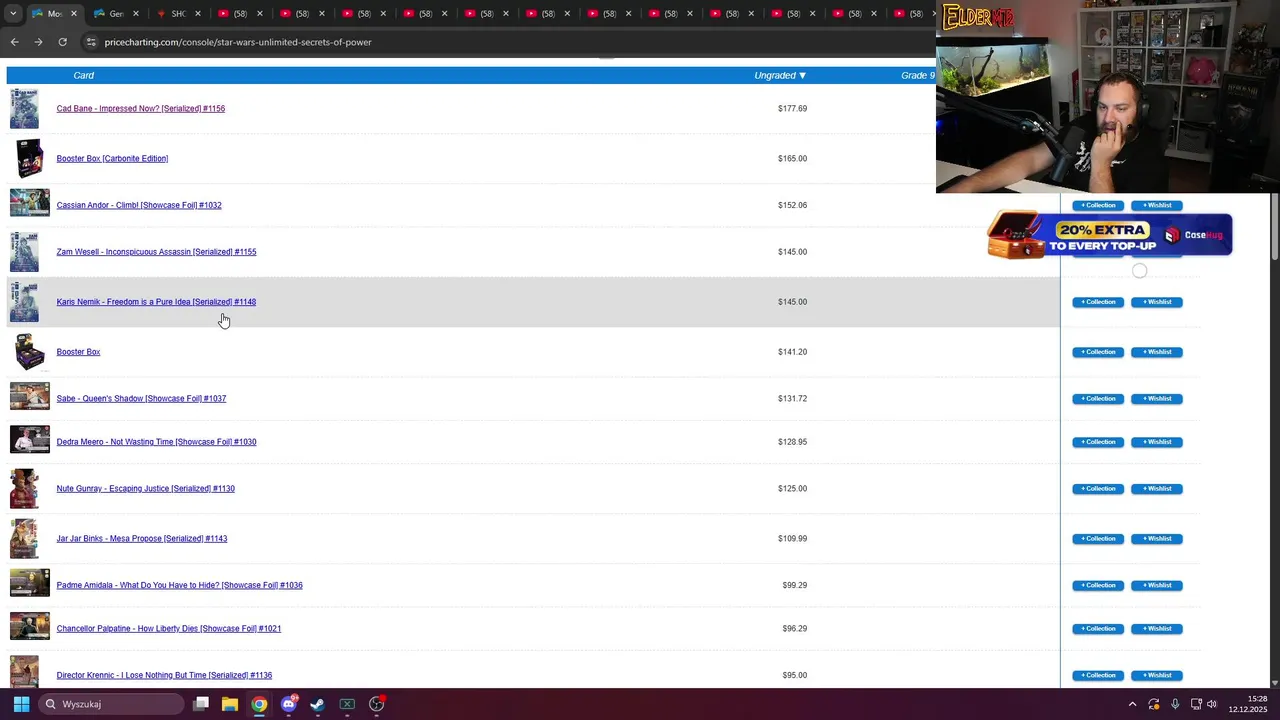
Task: Click the Carbonite Edition booster box thumbnail
Action: coord(30,158)
